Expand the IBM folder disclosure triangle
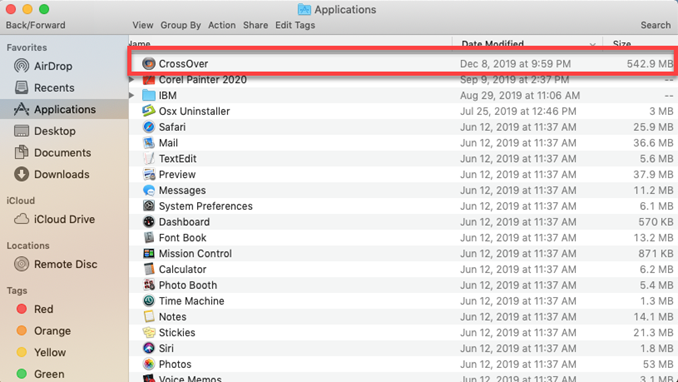 (132, 95)
